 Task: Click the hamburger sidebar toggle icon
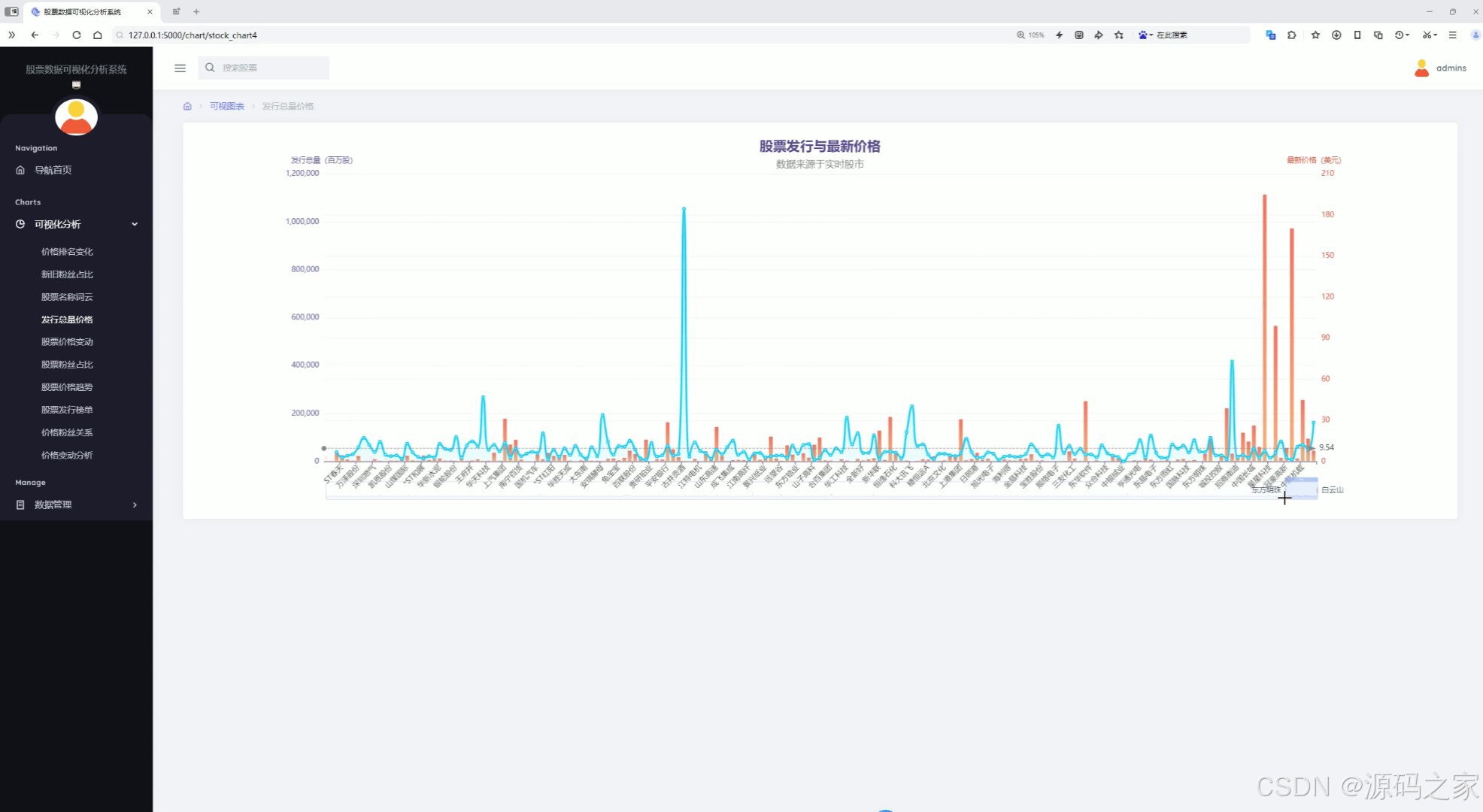[x=180, y=68]
